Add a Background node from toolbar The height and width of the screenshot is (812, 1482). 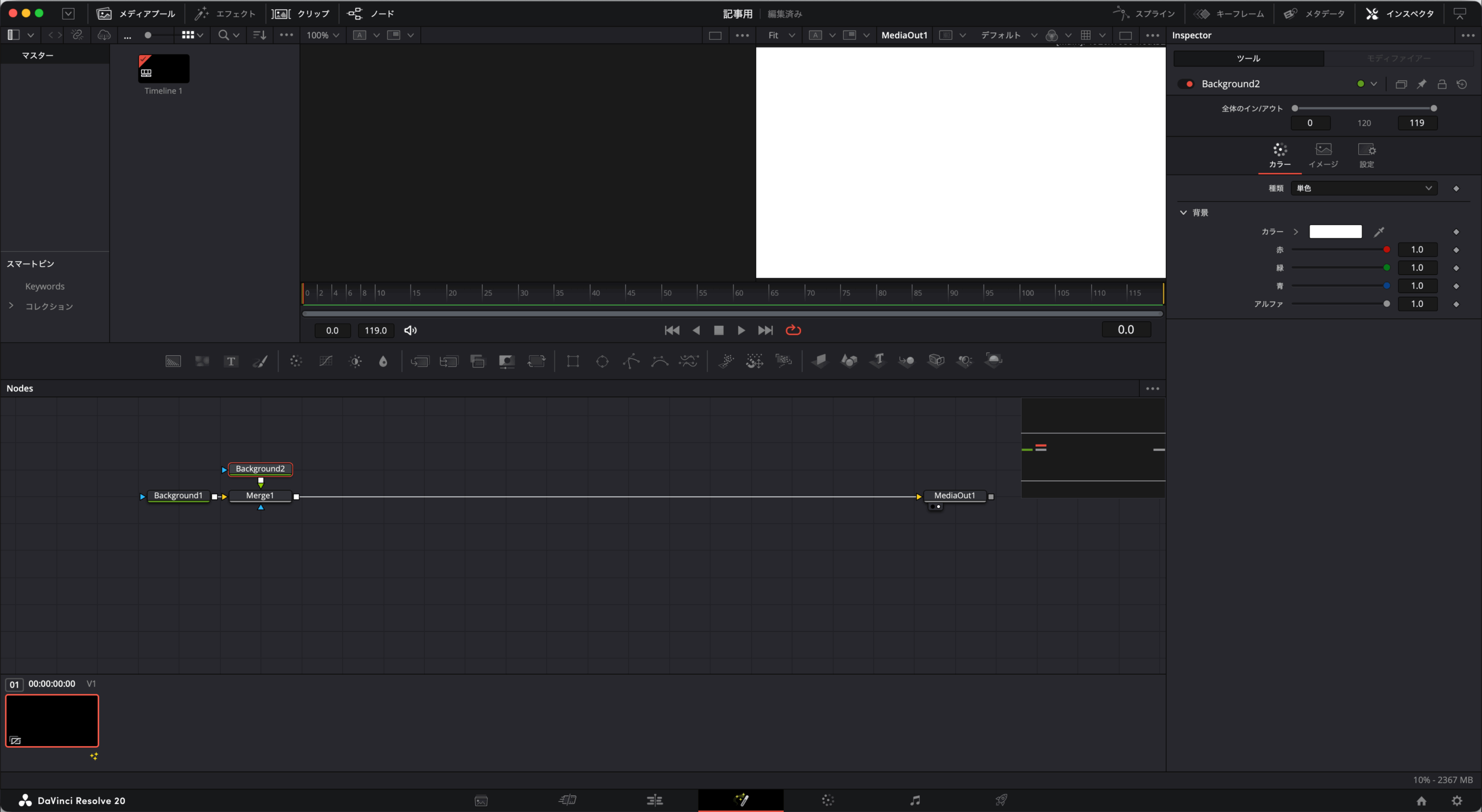pos(173,362)
